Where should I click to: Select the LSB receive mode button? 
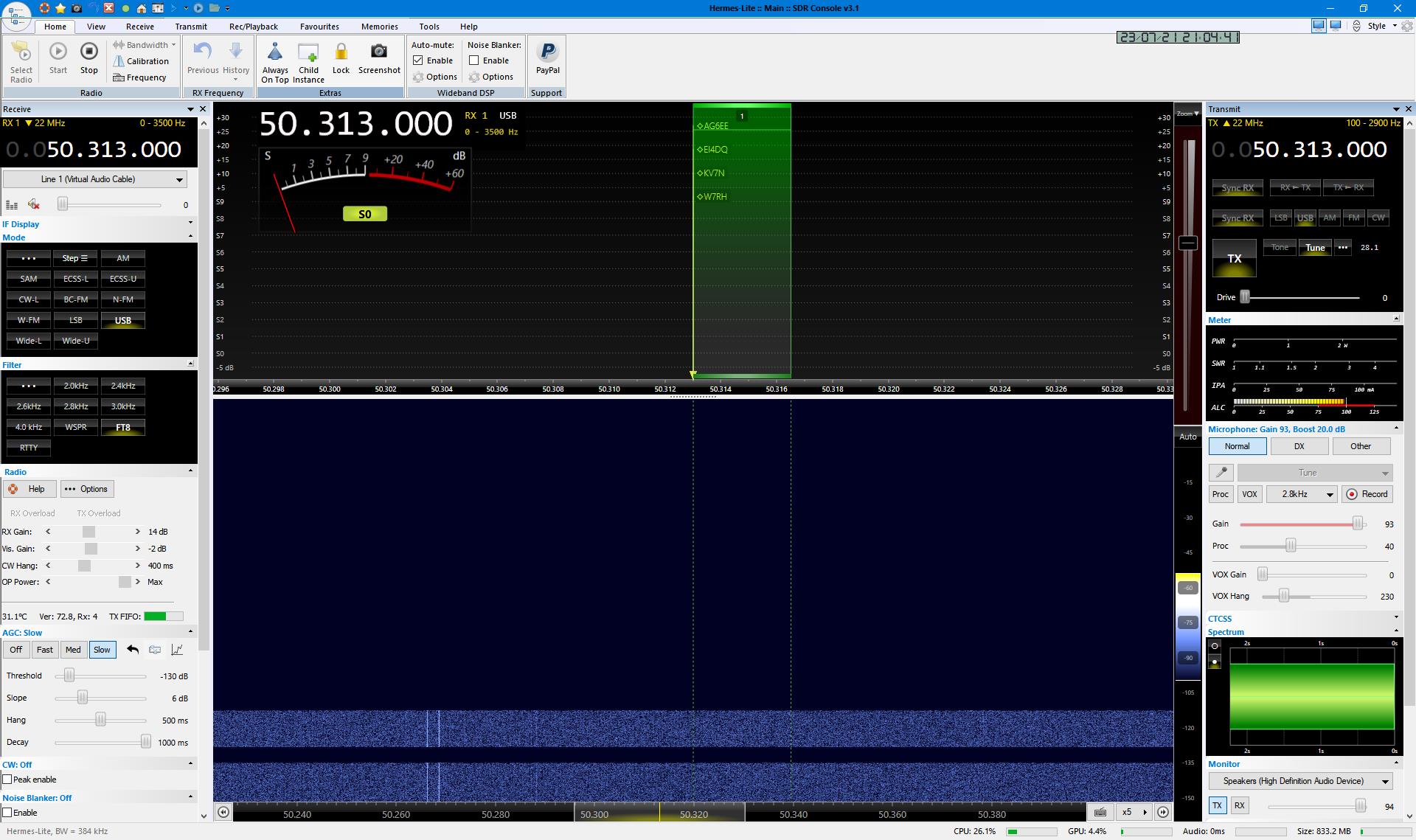(76, 320)
